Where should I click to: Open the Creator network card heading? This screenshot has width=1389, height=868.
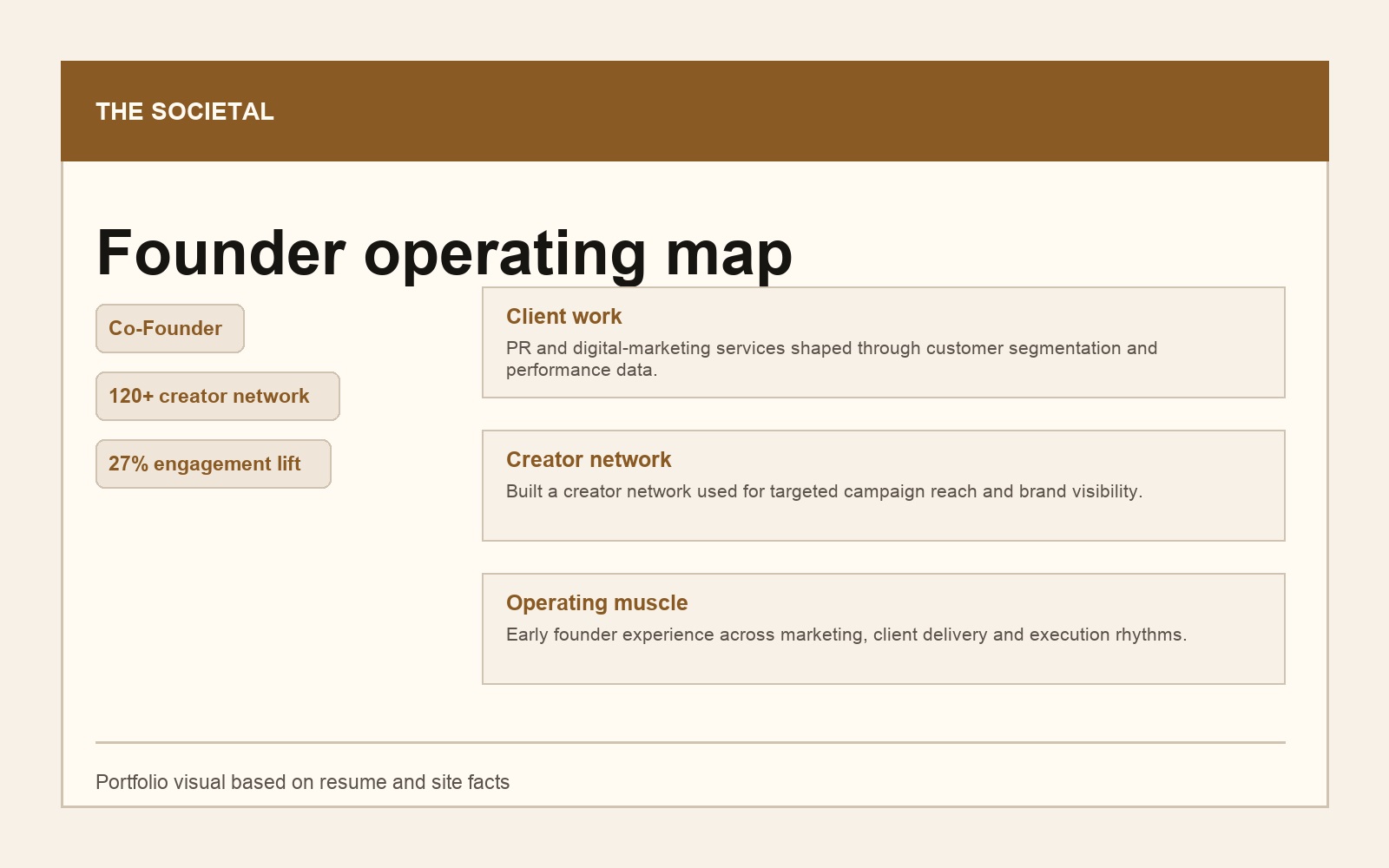pos(589,459)
